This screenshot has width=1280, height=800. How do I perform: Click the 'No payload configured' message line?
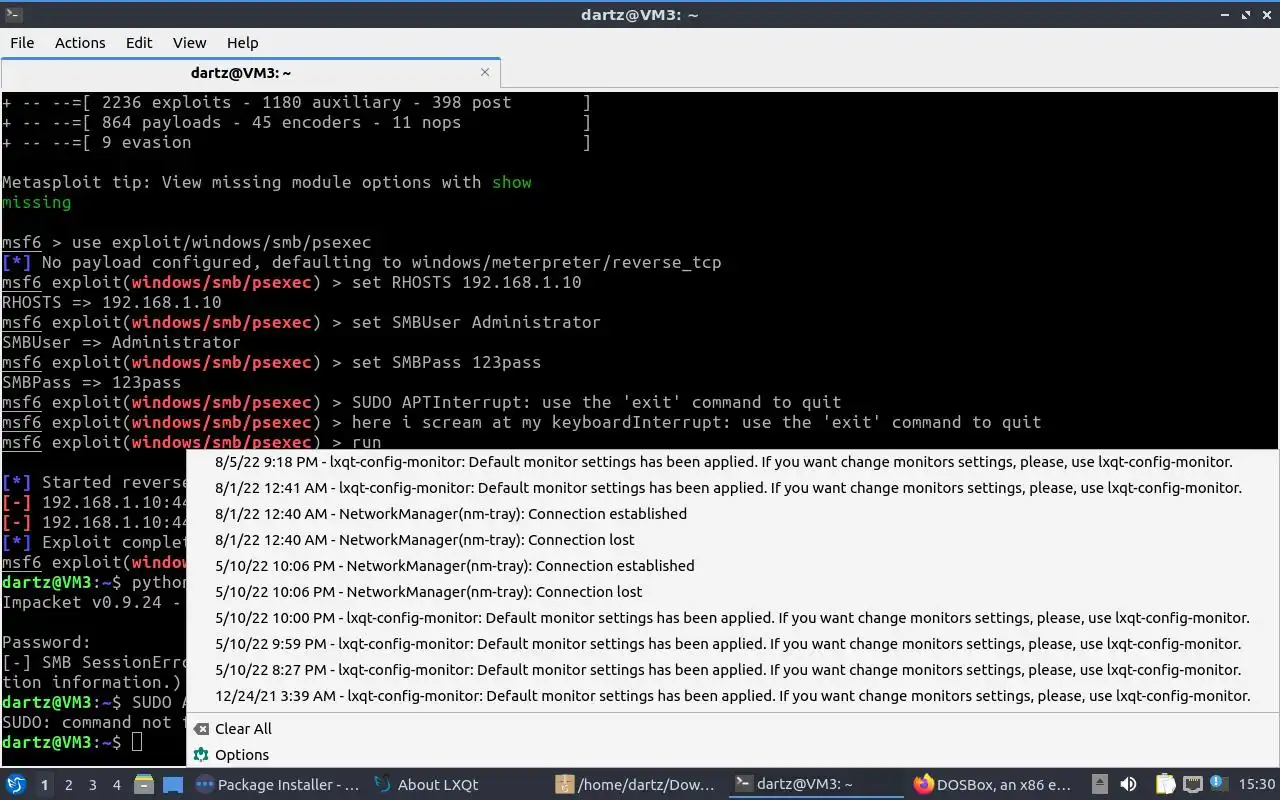pyautogui.click(x=362, y=262)
